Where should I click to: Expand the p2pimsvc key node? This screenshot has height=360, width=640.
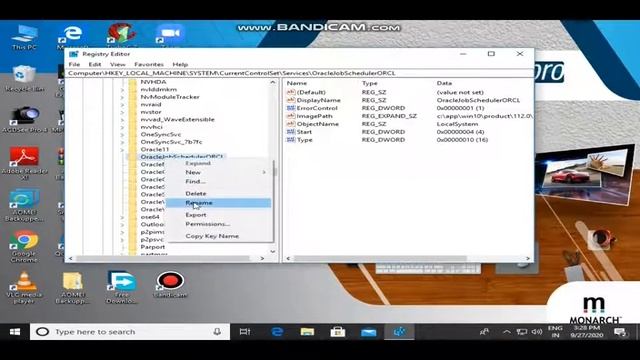[x=122, y=232]
